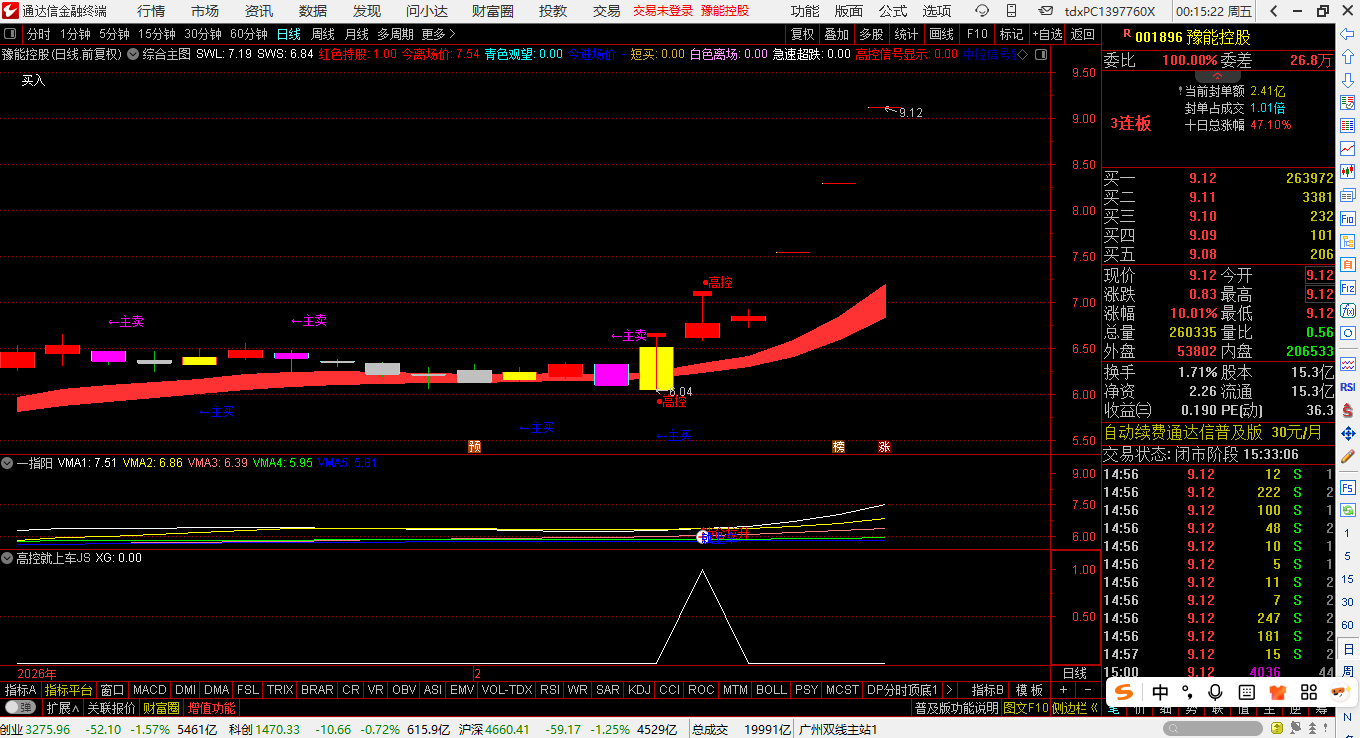Open the 公式 menu
Screen dimensions: 1360x738
coord(892,11)
